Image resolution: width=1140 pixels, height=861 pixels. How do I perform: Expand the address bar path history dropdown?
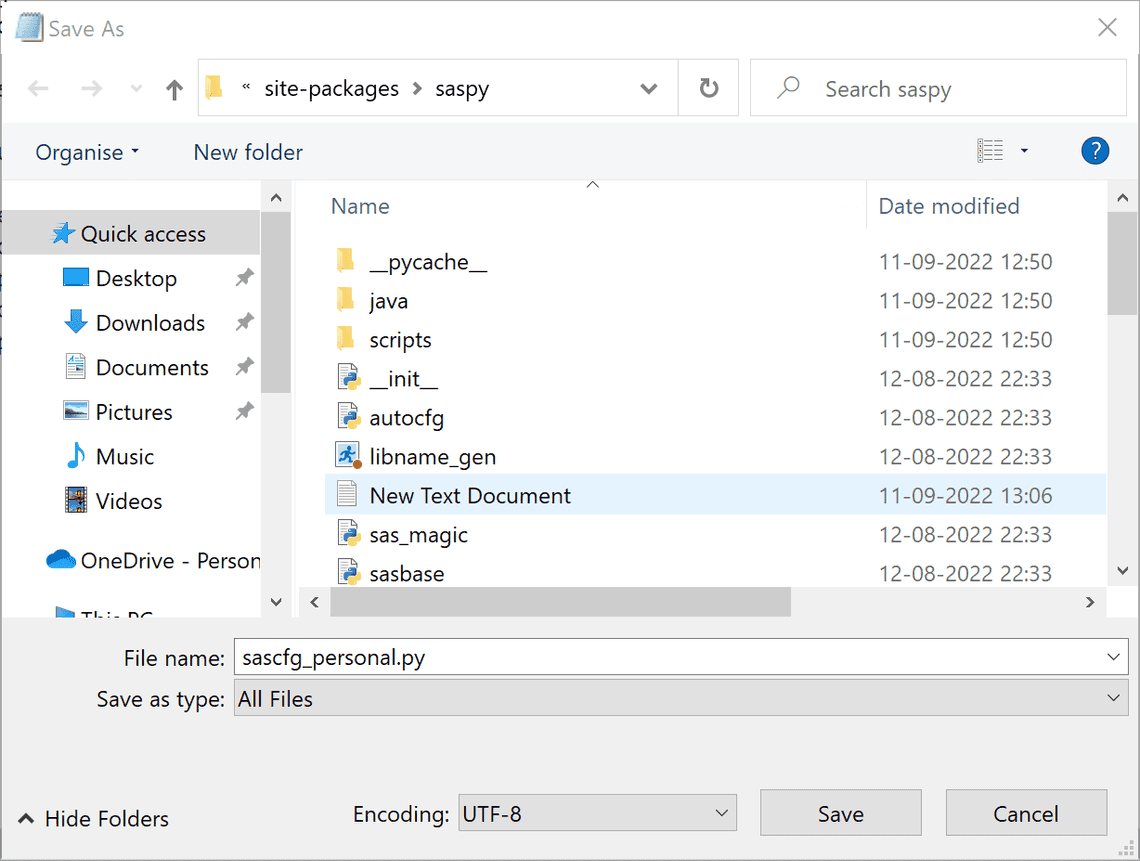click(649, 89)
